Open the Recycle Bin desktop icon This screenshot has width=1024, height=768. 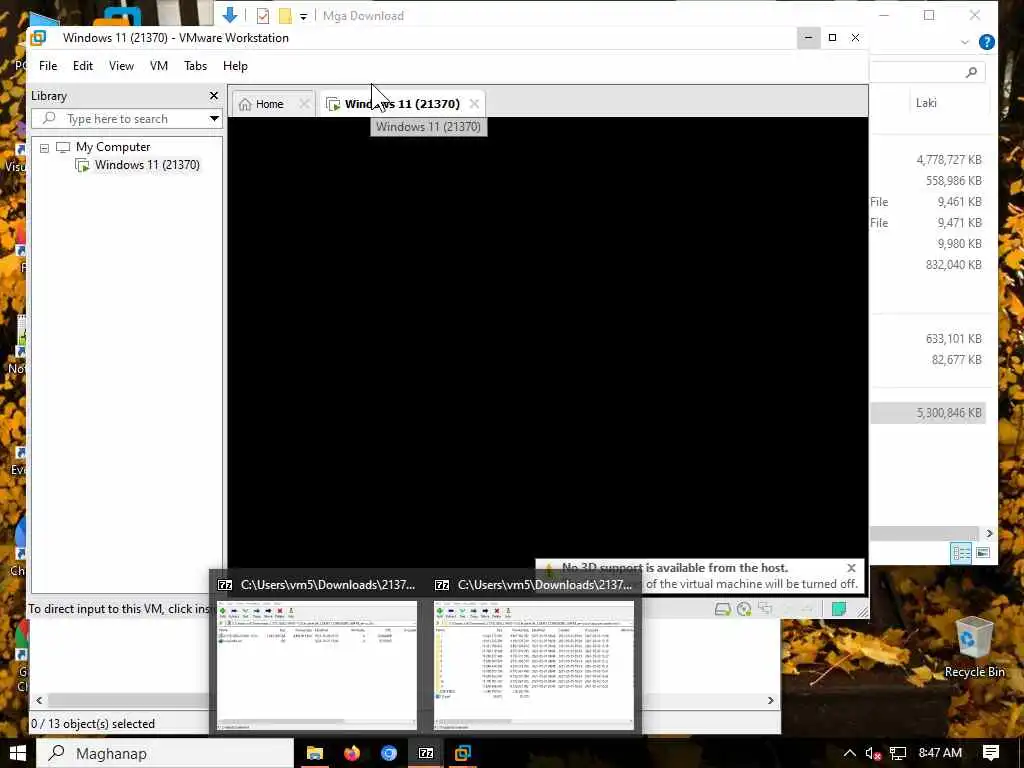click(x=974, y=647)
